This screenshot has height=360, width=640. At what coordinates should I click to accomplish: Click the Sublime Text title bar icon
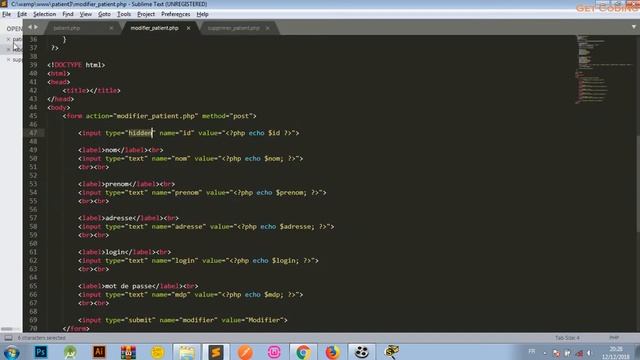(4, 4)
